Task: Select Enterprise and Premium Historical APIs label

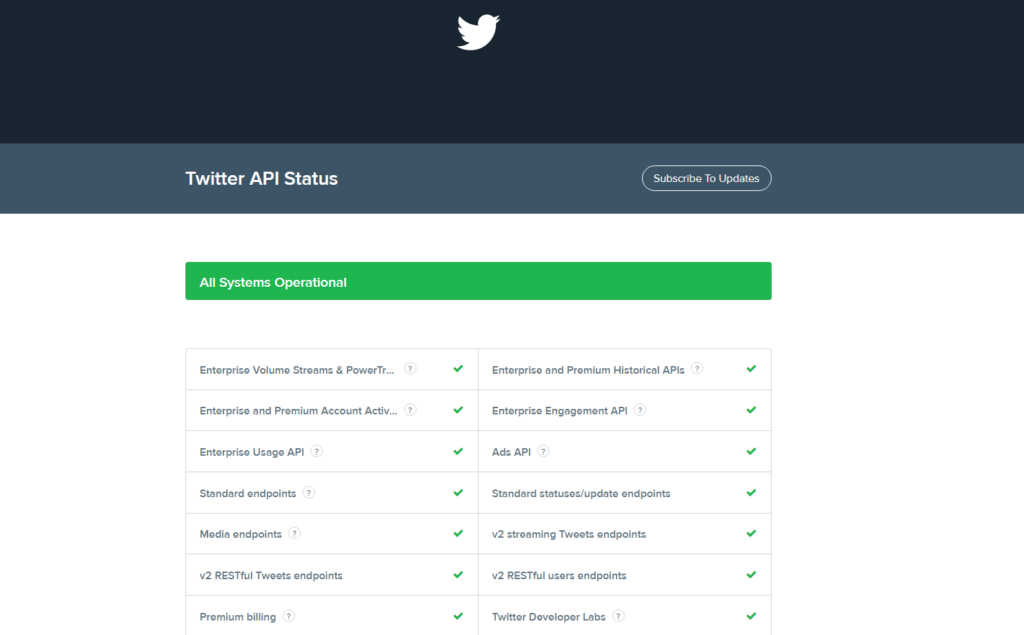Action: [588, 370]
